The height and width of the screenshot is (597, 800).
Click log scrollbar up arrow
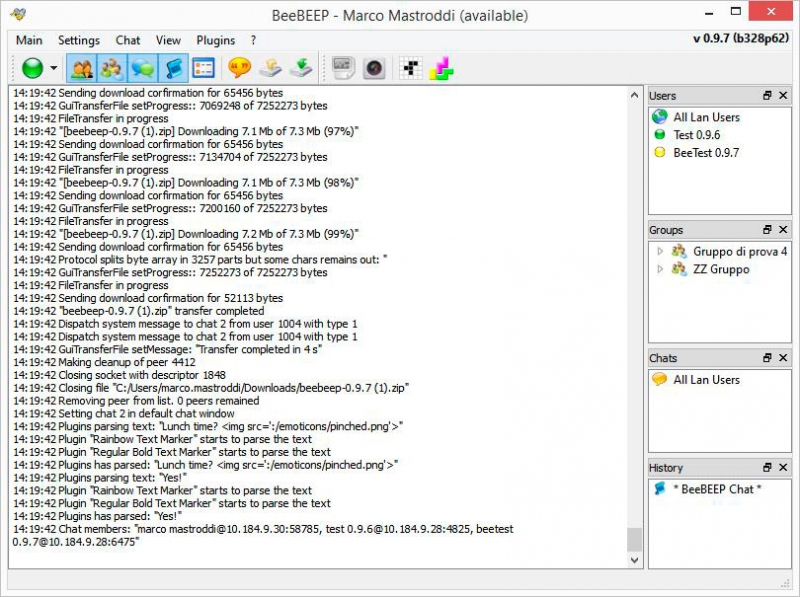tap(634, 95)
